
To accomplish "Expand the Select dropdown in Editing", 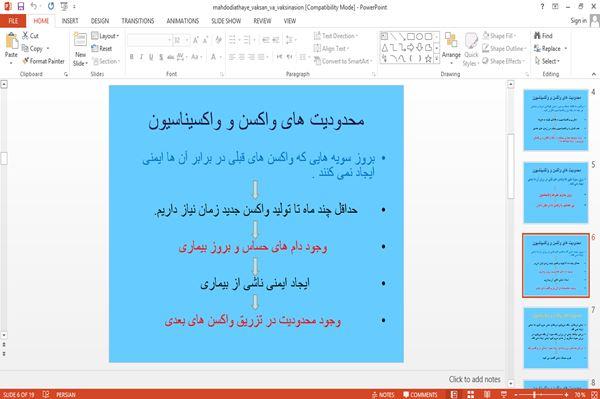I will (547, 61).
